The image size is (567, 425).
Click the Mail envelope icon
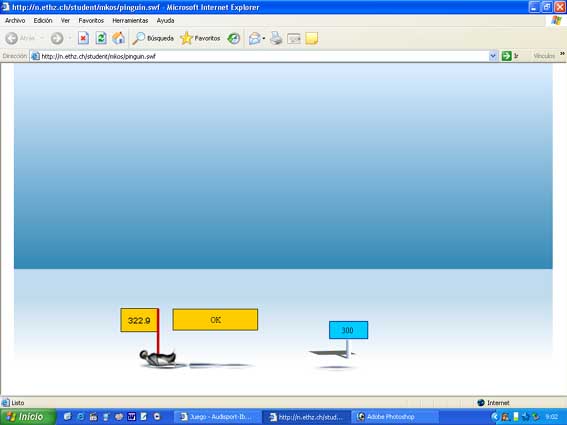coord(255,38)
